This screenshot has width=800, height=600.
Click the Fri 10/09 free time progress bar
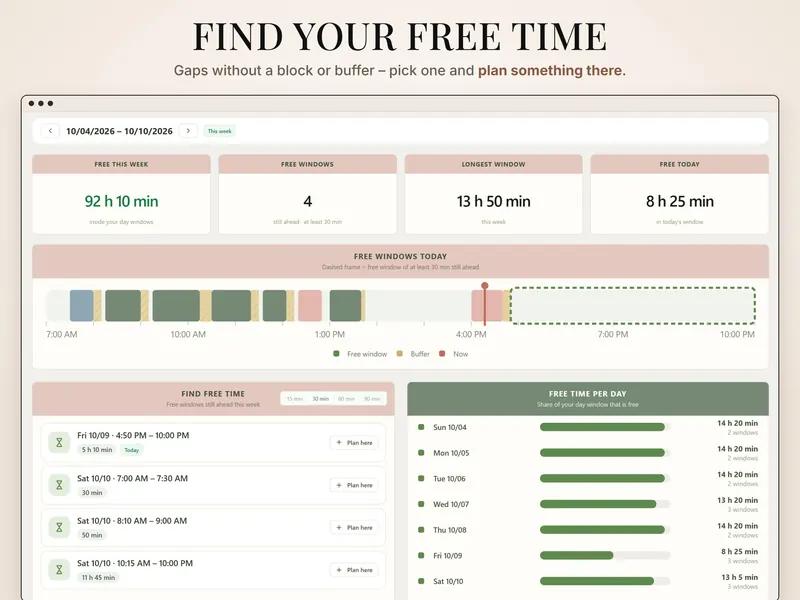coord(605,555)
